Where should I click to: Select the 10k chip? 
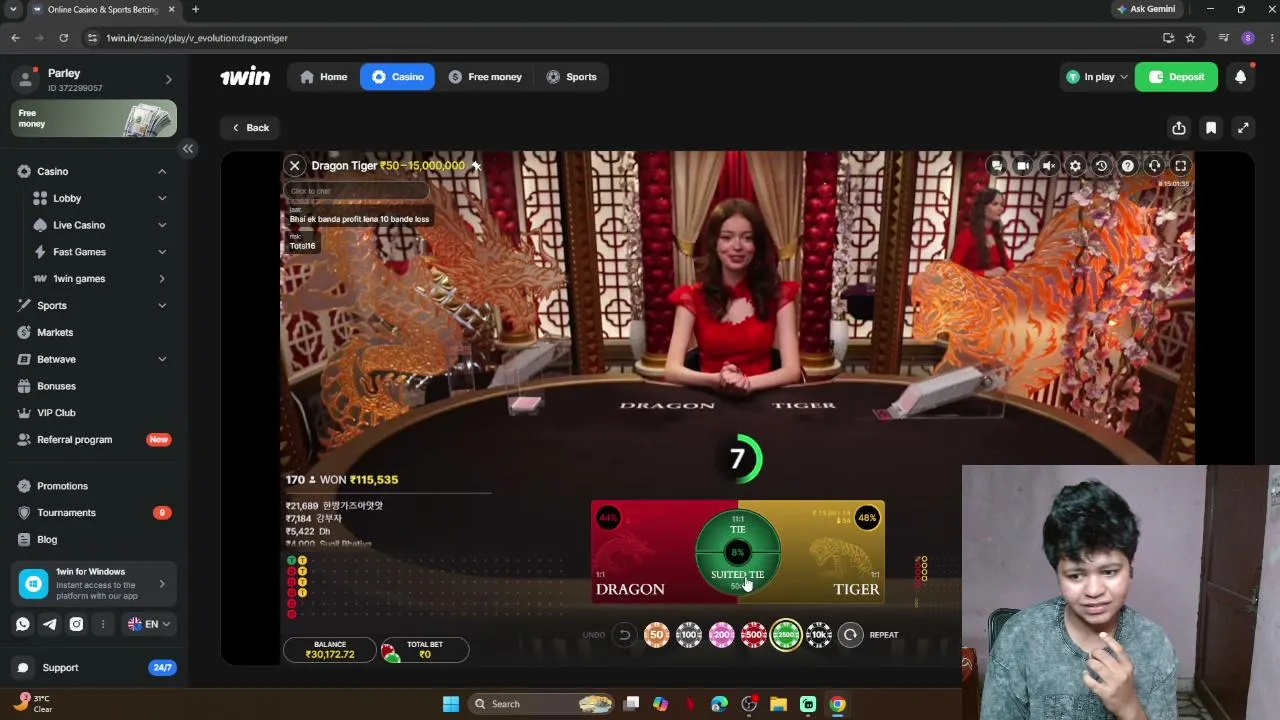tap(819, 635)
